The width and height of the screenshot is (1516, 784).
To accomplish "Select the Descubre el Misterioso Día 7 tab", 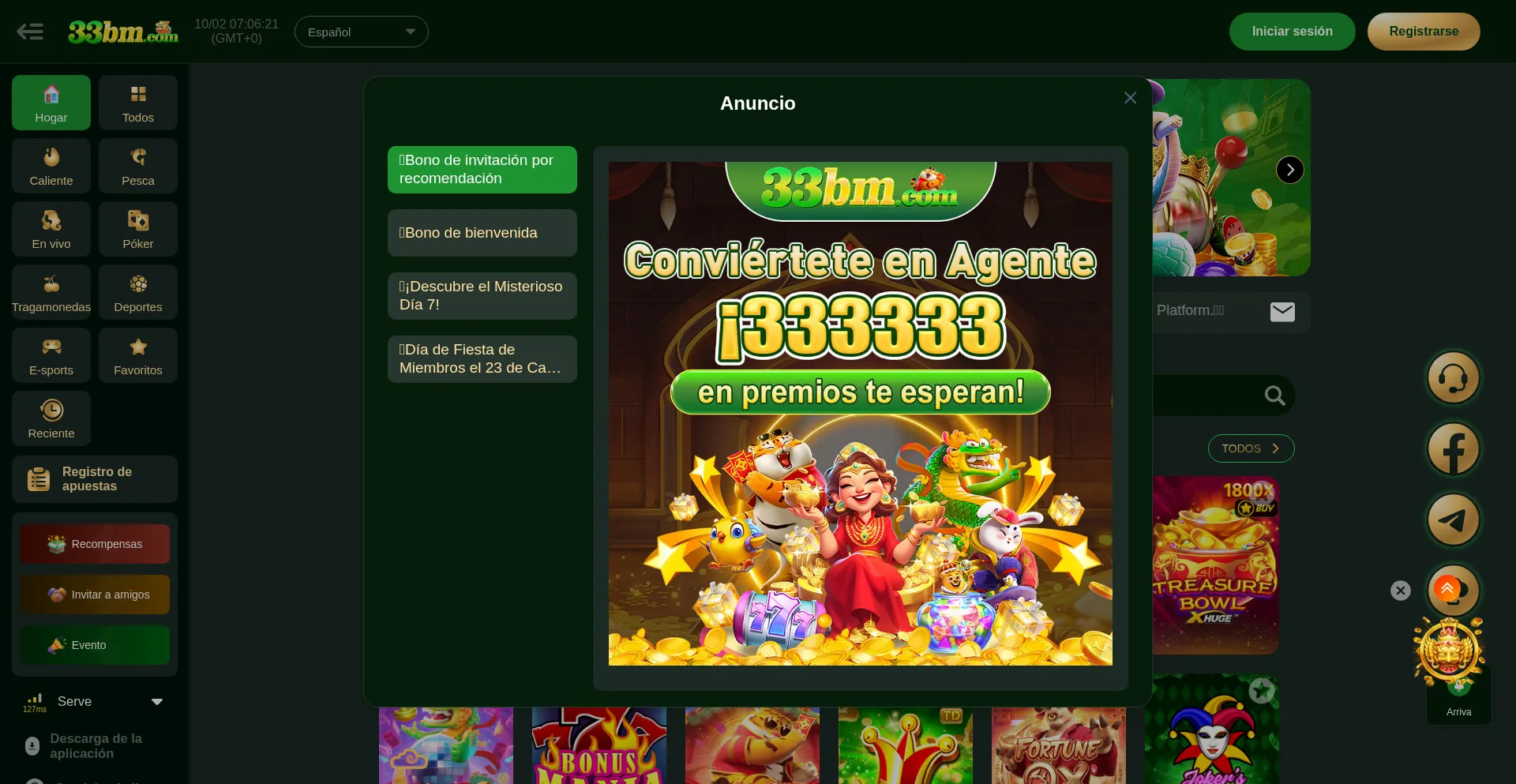I will point(482,296).
